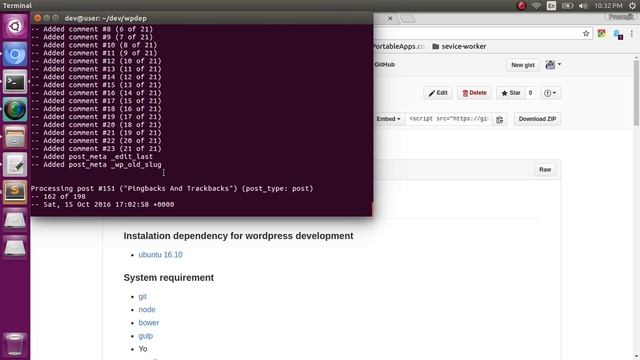
Task: Follow the bower link
Action: 149,323
